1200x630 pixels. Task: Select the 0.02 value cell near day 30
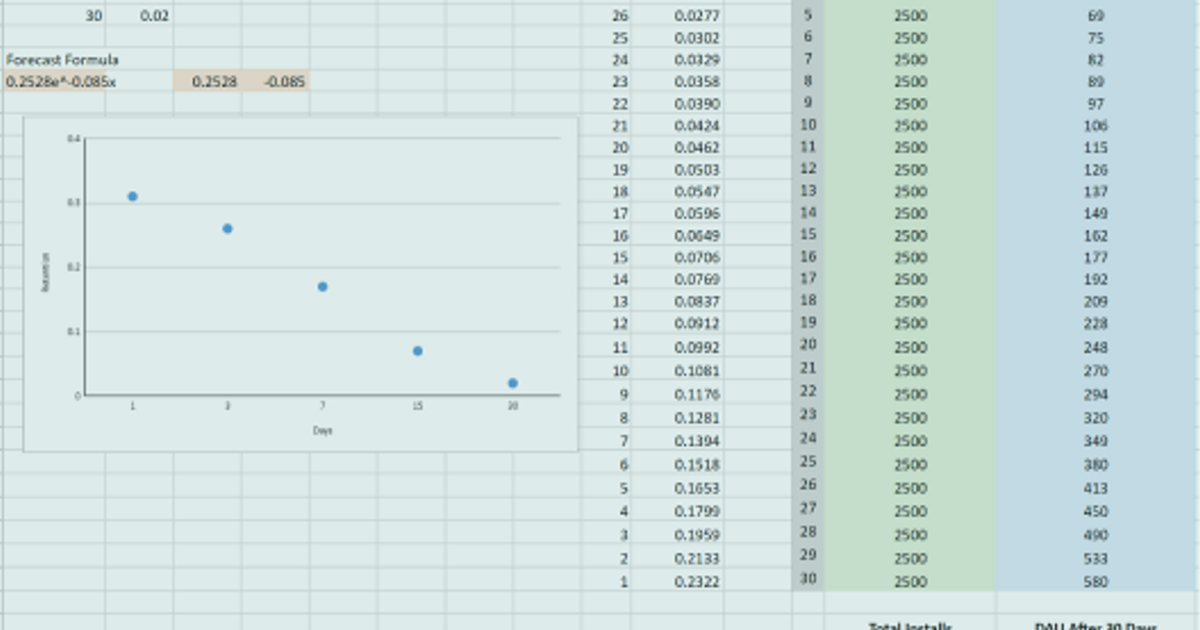pyautogui.click(x=156, y=14)
